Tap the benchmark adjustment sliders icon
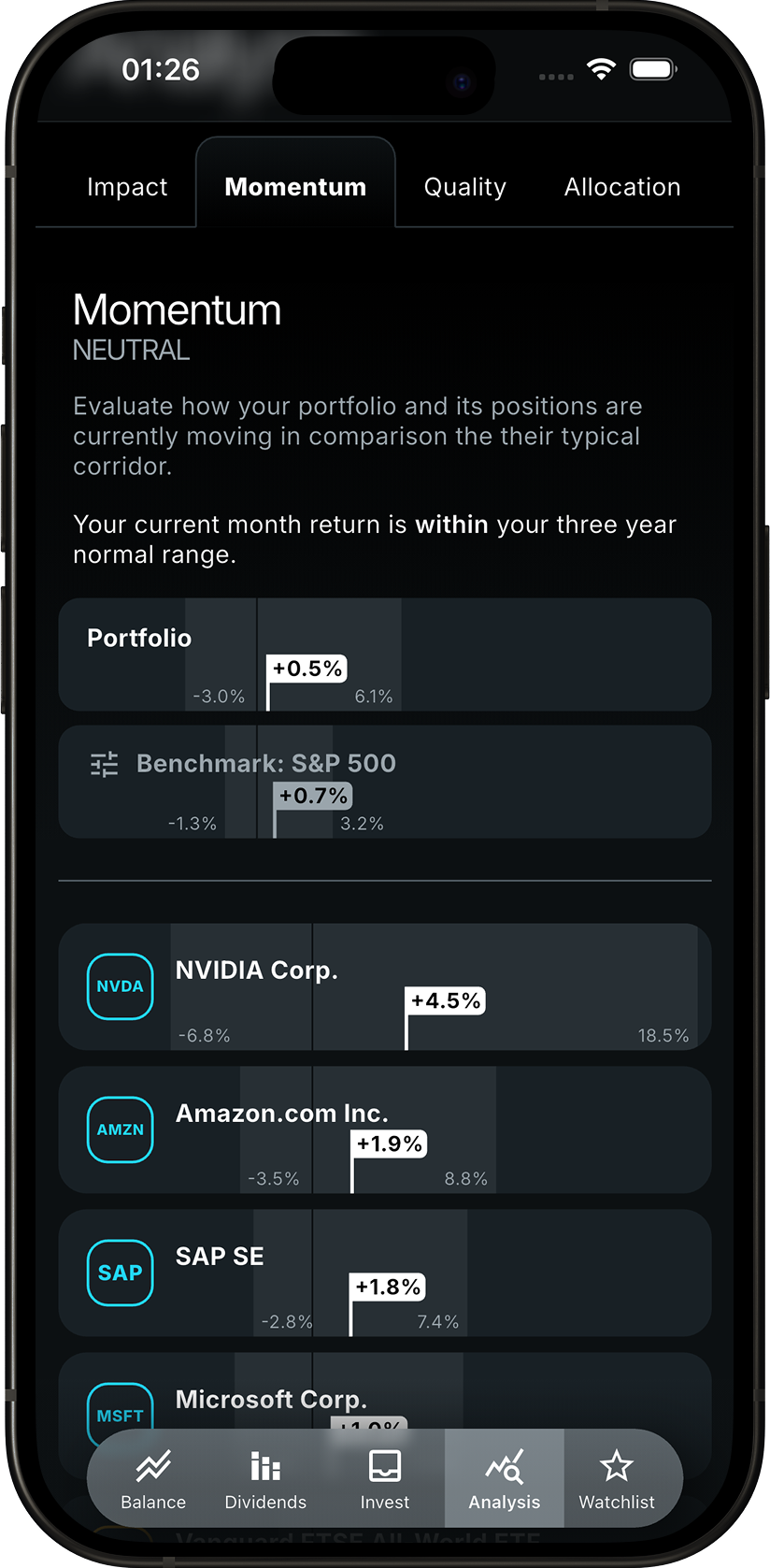 [x=105, y=764]
